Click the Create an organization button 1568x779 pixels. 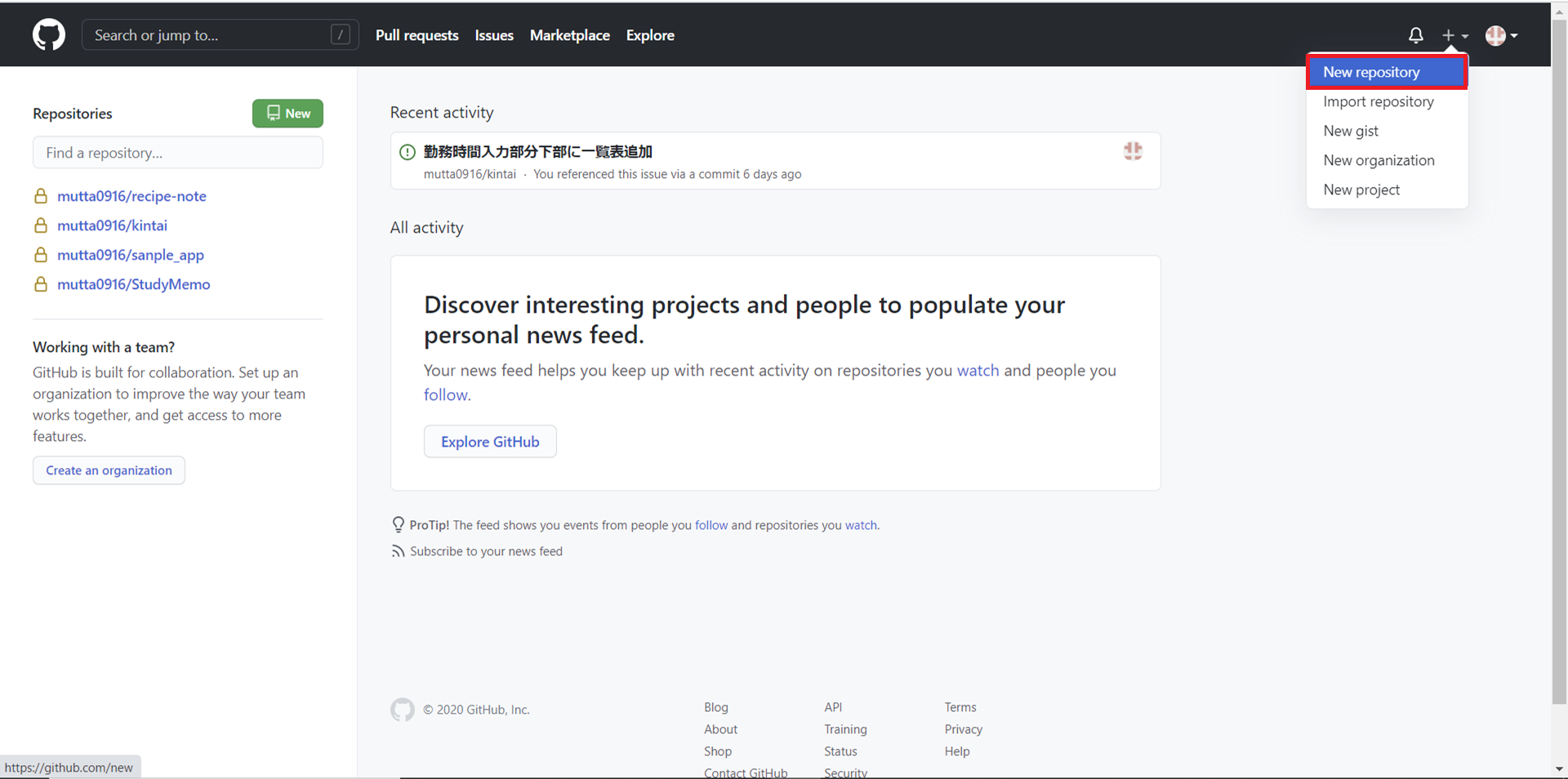pos(109,470)
